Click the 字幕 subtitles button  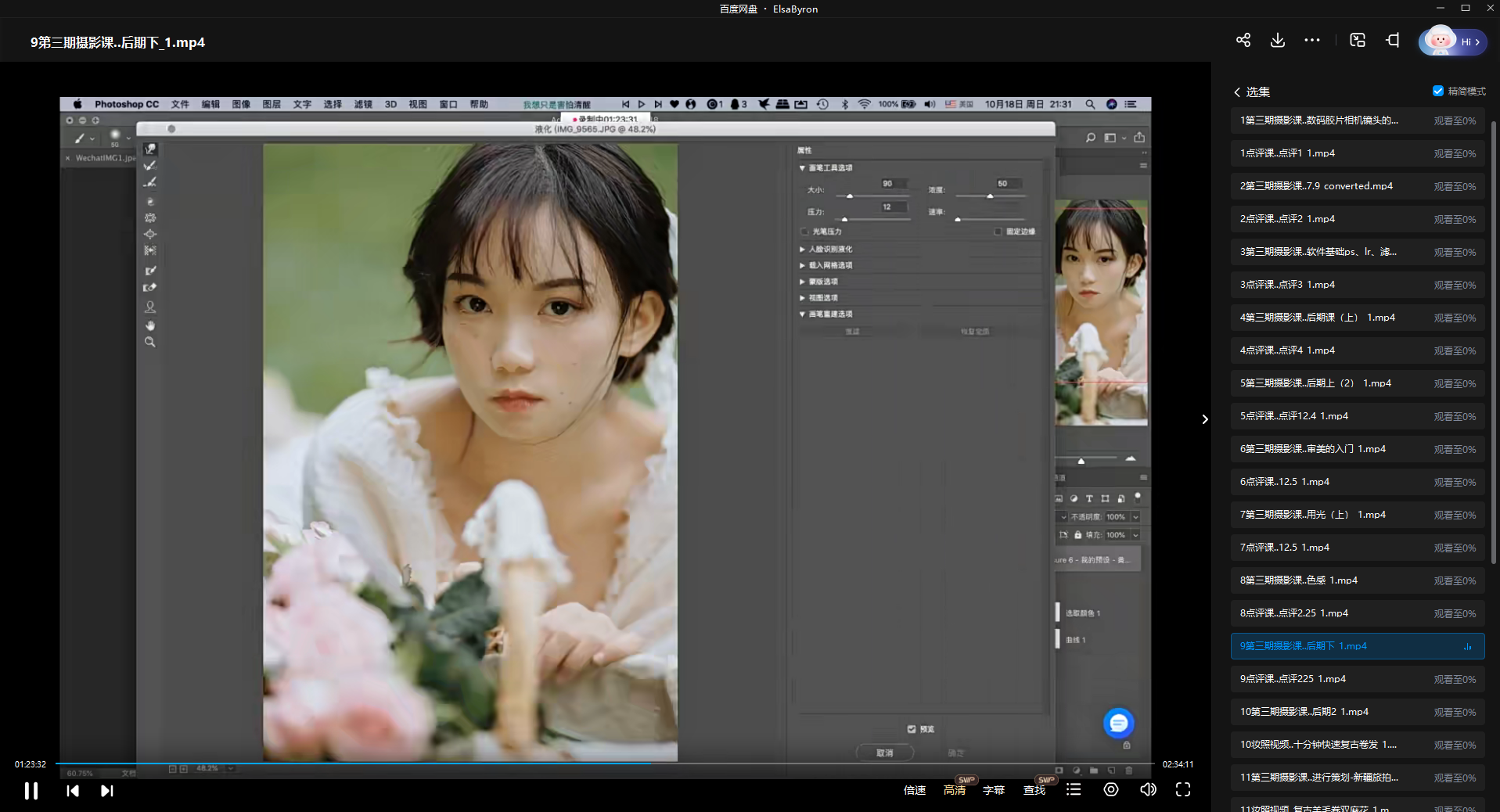[994, 790]
